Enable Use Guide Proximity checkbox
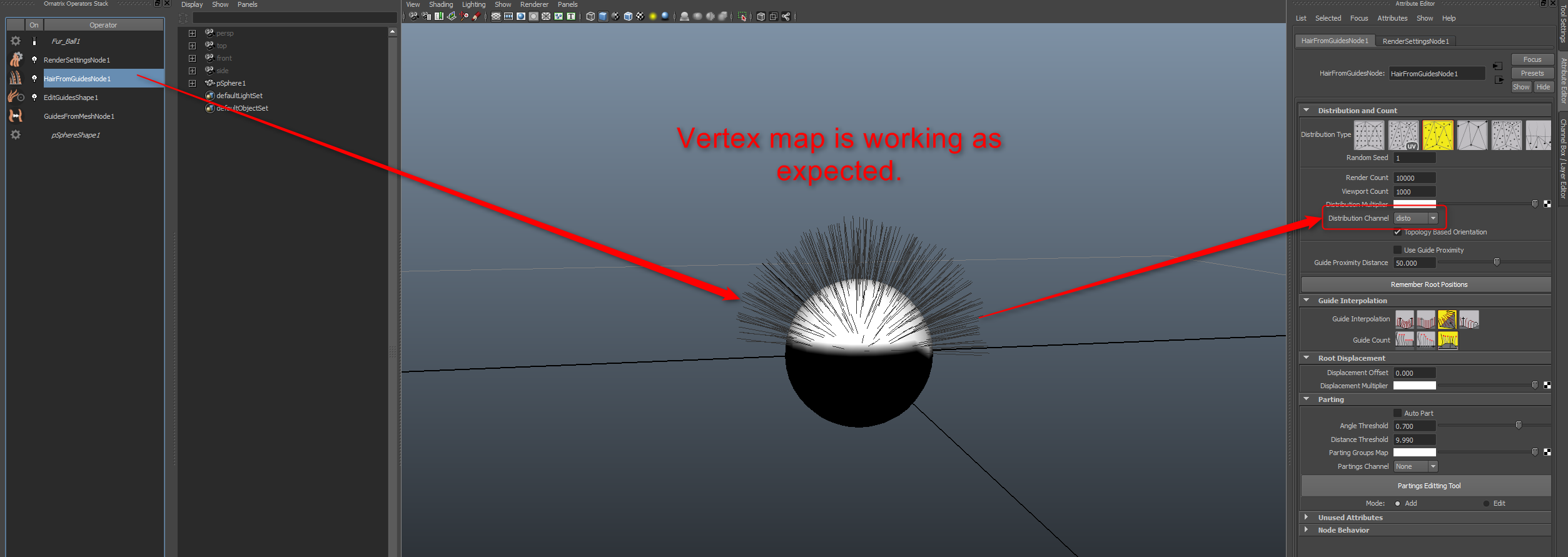 pos(1397,250)
